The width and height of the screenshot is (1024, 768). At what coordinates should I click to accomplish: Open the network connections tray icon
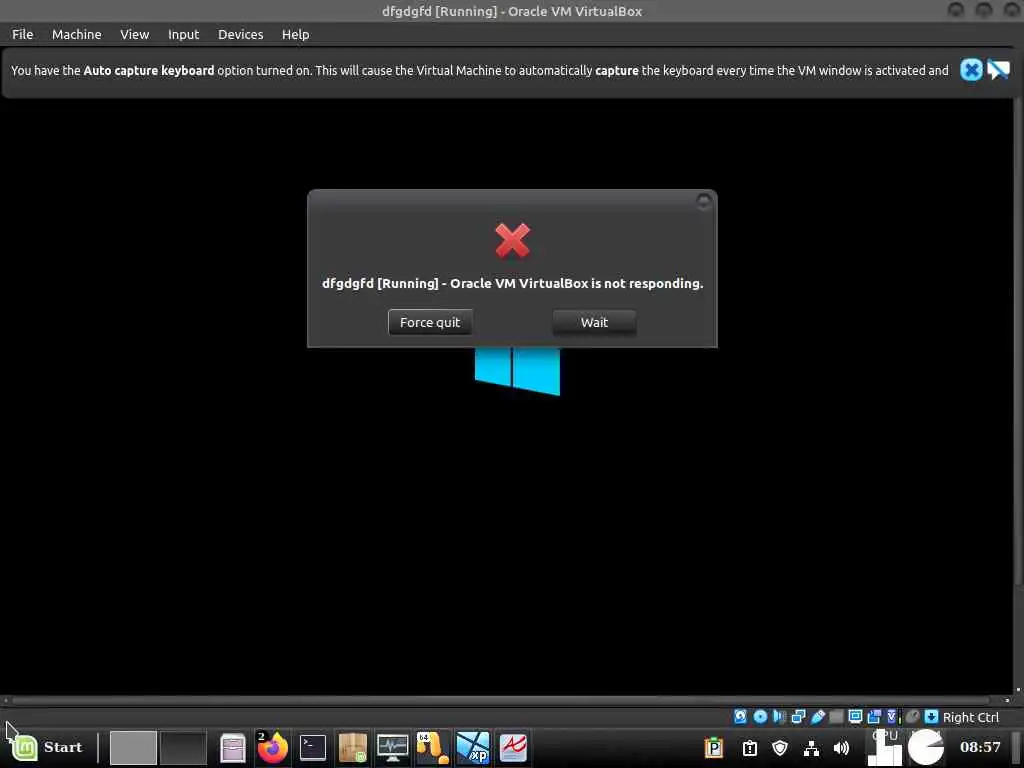[811, 747]
